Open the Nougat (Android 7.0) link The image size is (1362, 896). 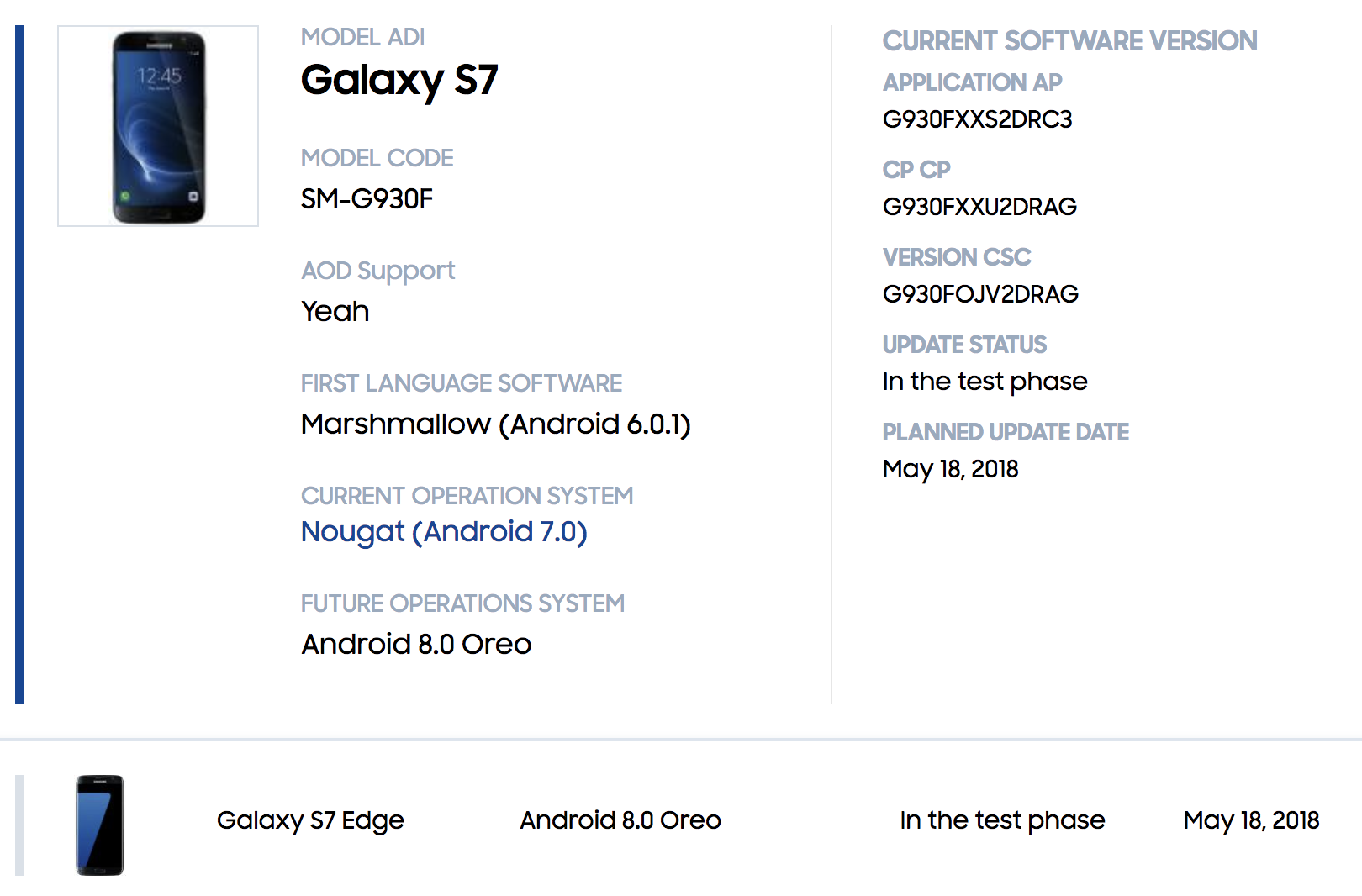click(443, 532)
